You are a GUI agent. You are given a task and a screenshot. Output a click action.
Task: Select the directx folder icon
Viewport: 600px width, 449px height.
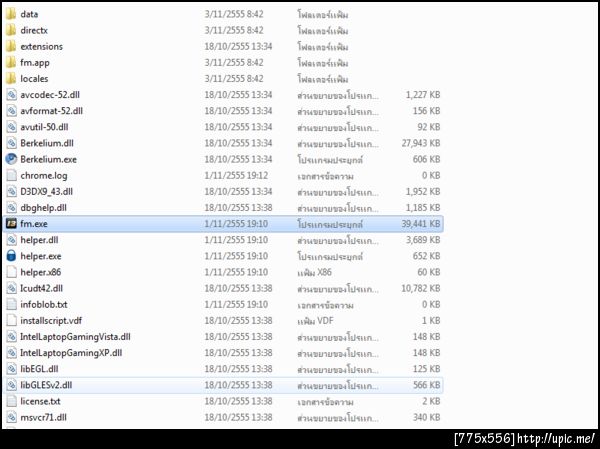(x=11, y=30)
